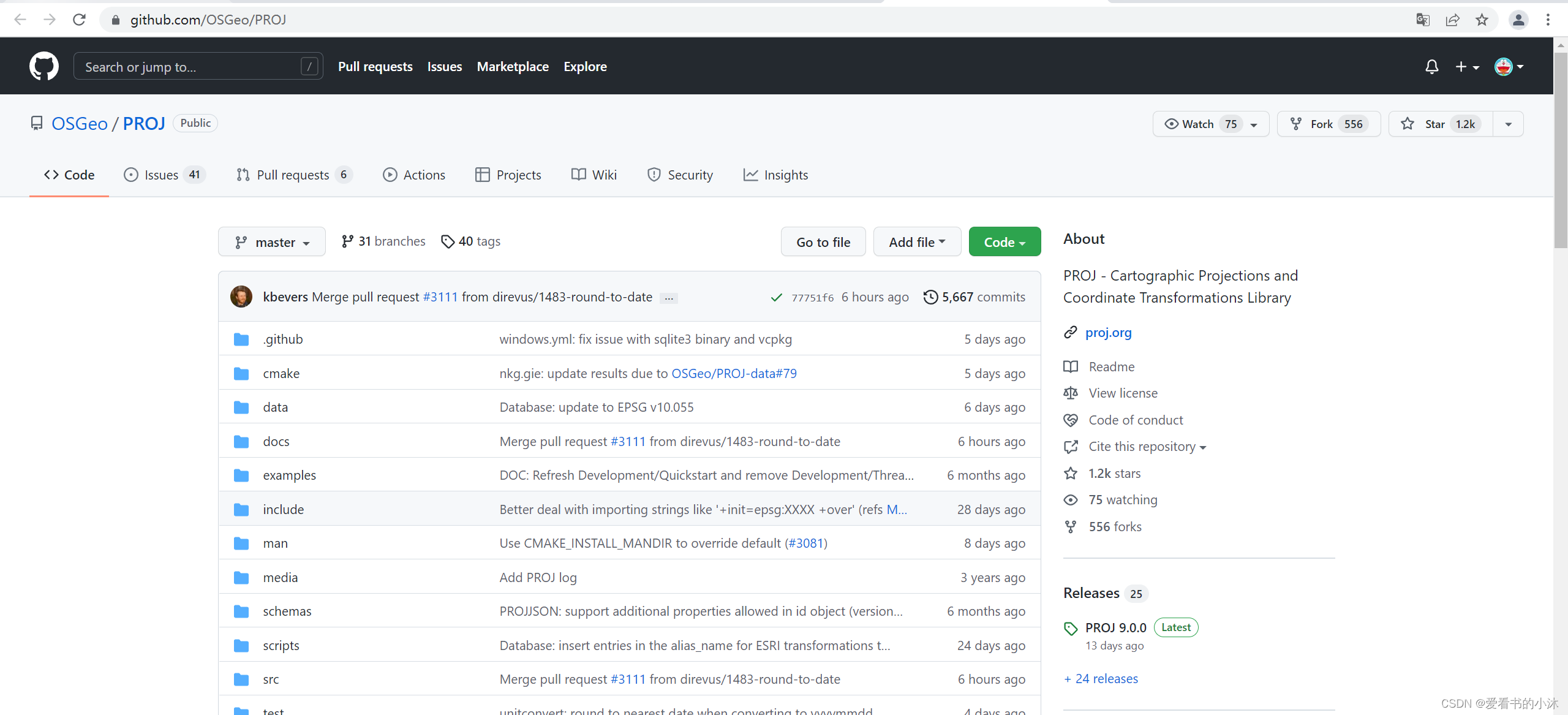Image resolution: width=1568 pixels, height=715 pixels.
Task: Open the notifications bell
Action: point(1431,67)
